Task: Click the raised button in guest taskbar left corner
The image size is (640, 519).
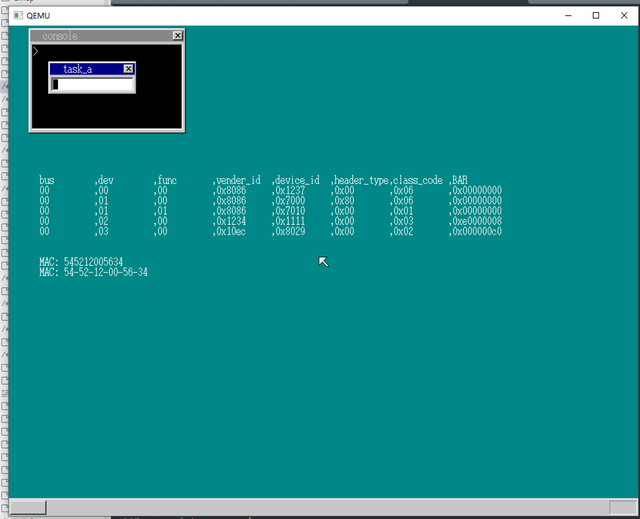Action: pyautogui.click(x=28, y=507)
